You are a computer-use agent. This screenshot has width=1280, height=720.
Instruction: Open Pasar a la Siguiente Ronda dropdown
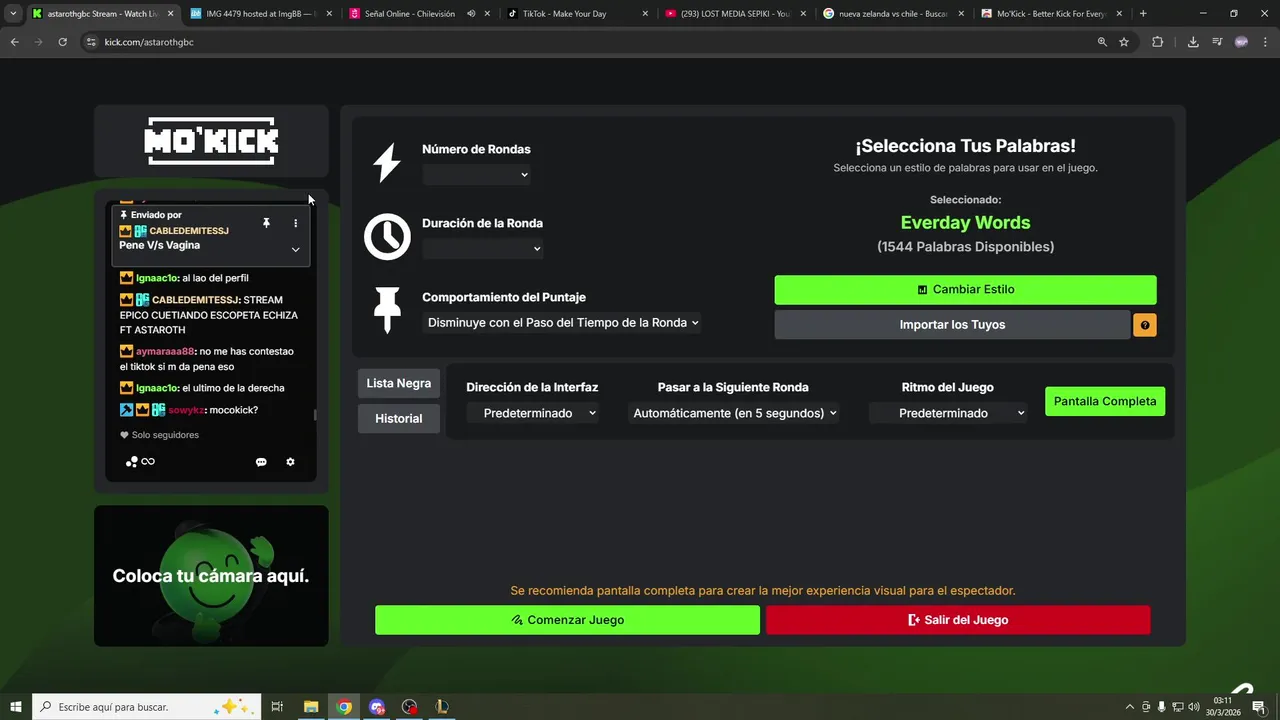tap(733, 413)
